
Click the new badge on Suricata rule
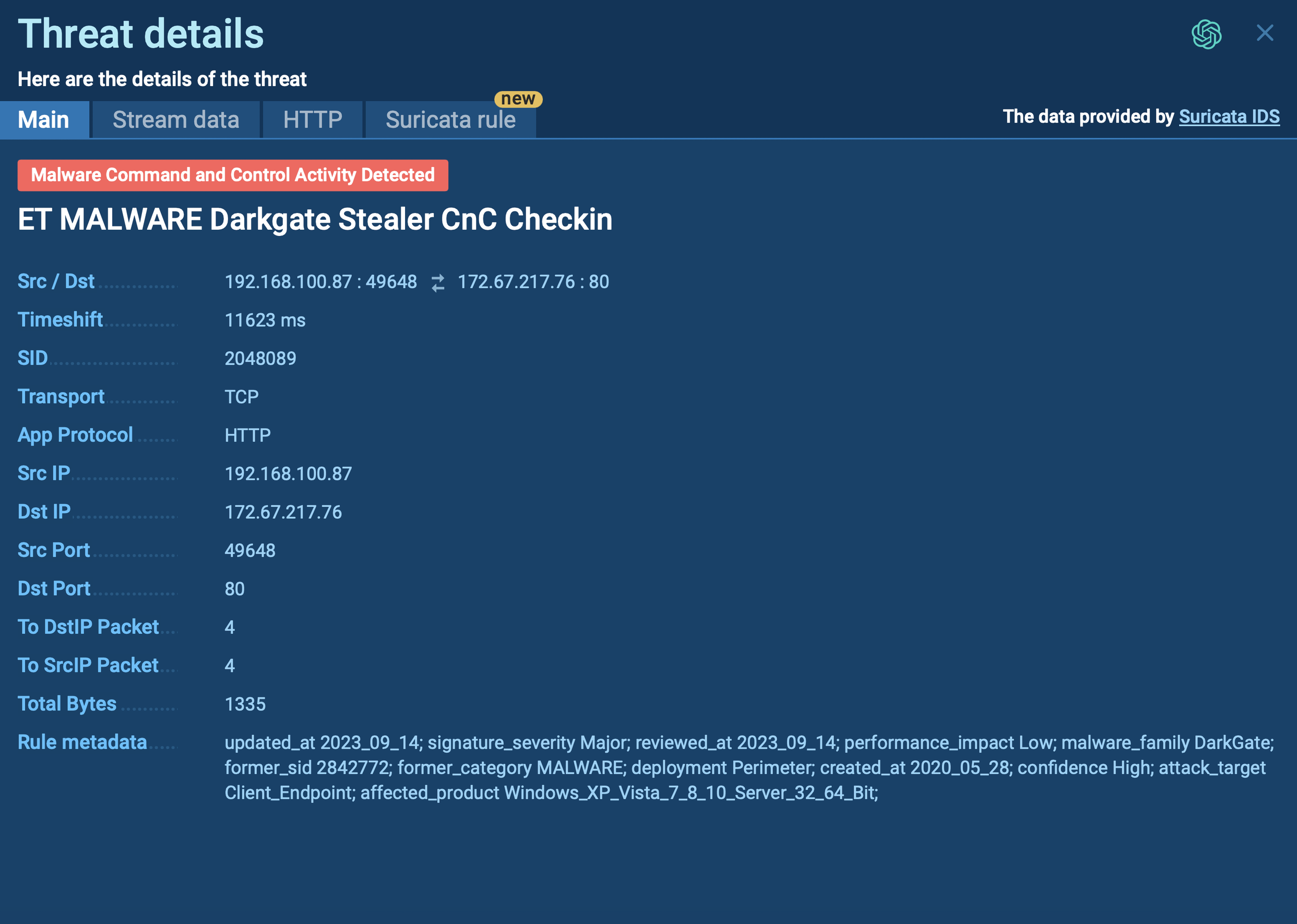[x=516, y=99]
